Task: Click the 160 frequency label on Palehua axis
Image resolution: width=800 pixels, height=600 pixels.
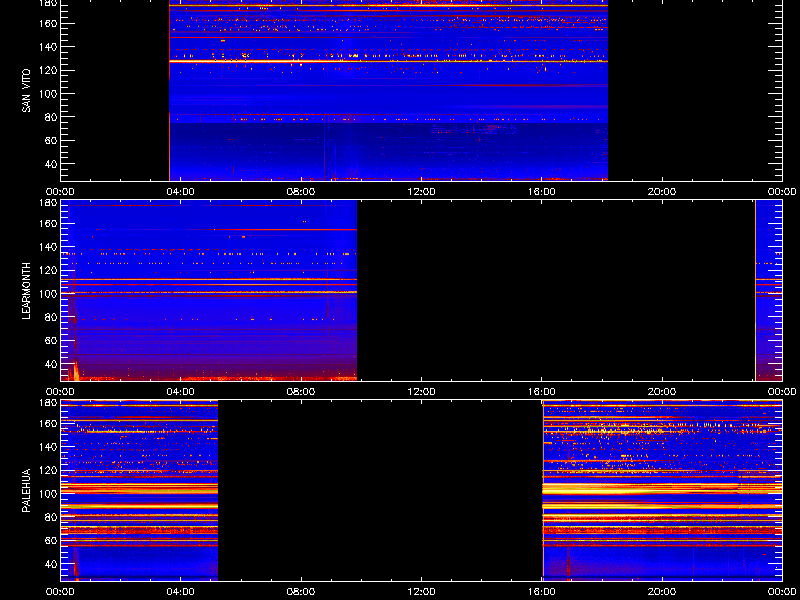Action: coord(49,423)
